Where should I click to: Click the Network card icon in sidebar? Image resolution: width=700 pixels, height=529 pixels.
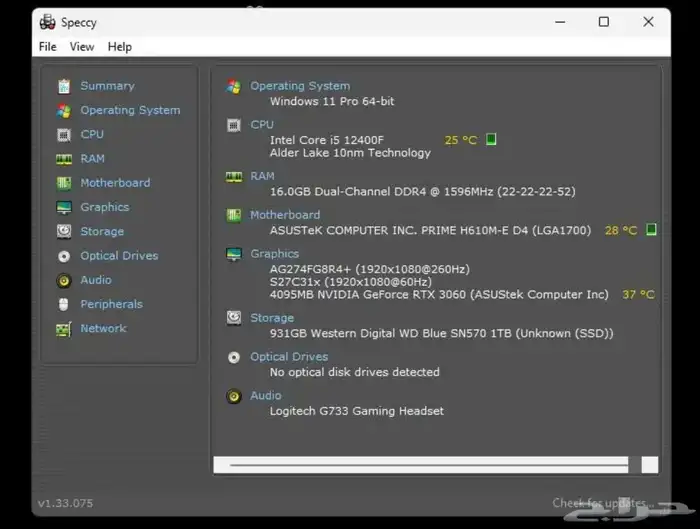click(x=64, y=329)
